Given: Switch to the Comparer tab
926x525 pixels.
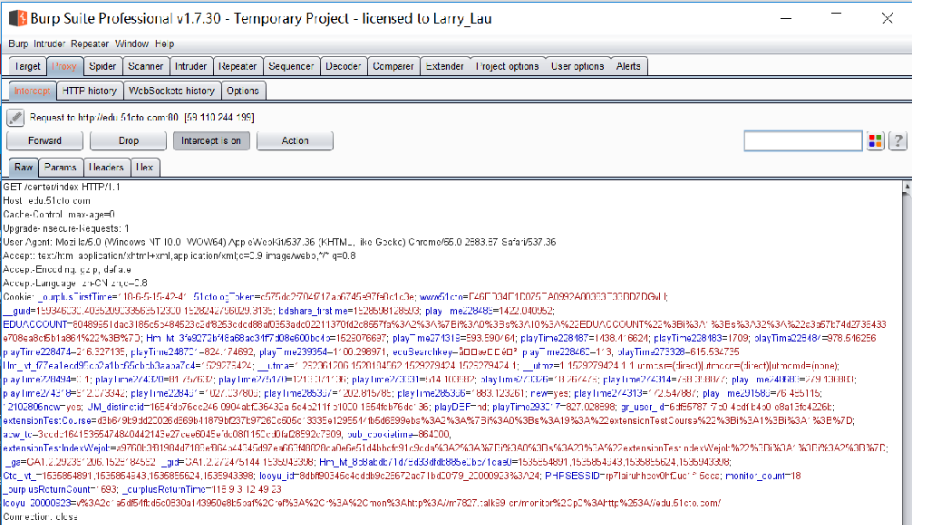Looking at the screenshot, I should (x=393, y=66).
